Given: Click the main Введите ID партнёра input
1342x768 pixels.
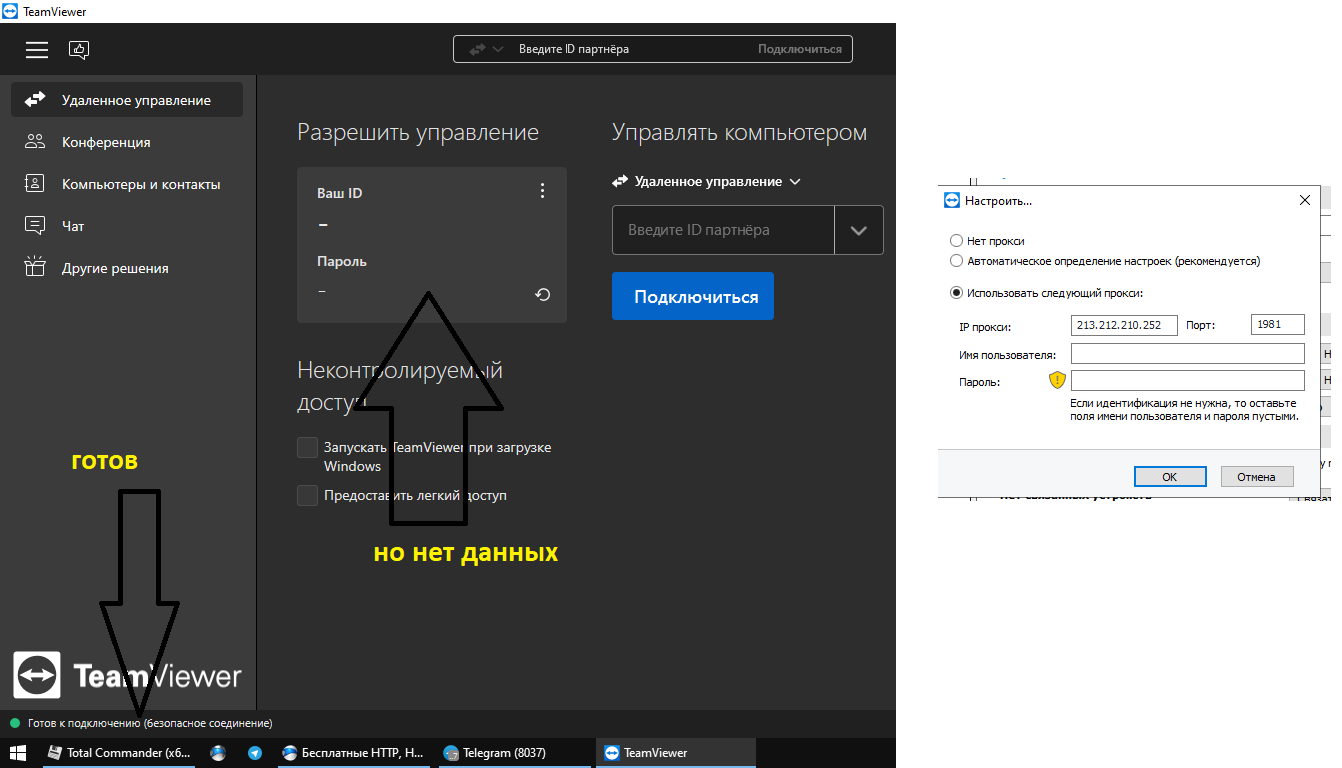Looking at the screenshot, I should [x=723, y=230].
